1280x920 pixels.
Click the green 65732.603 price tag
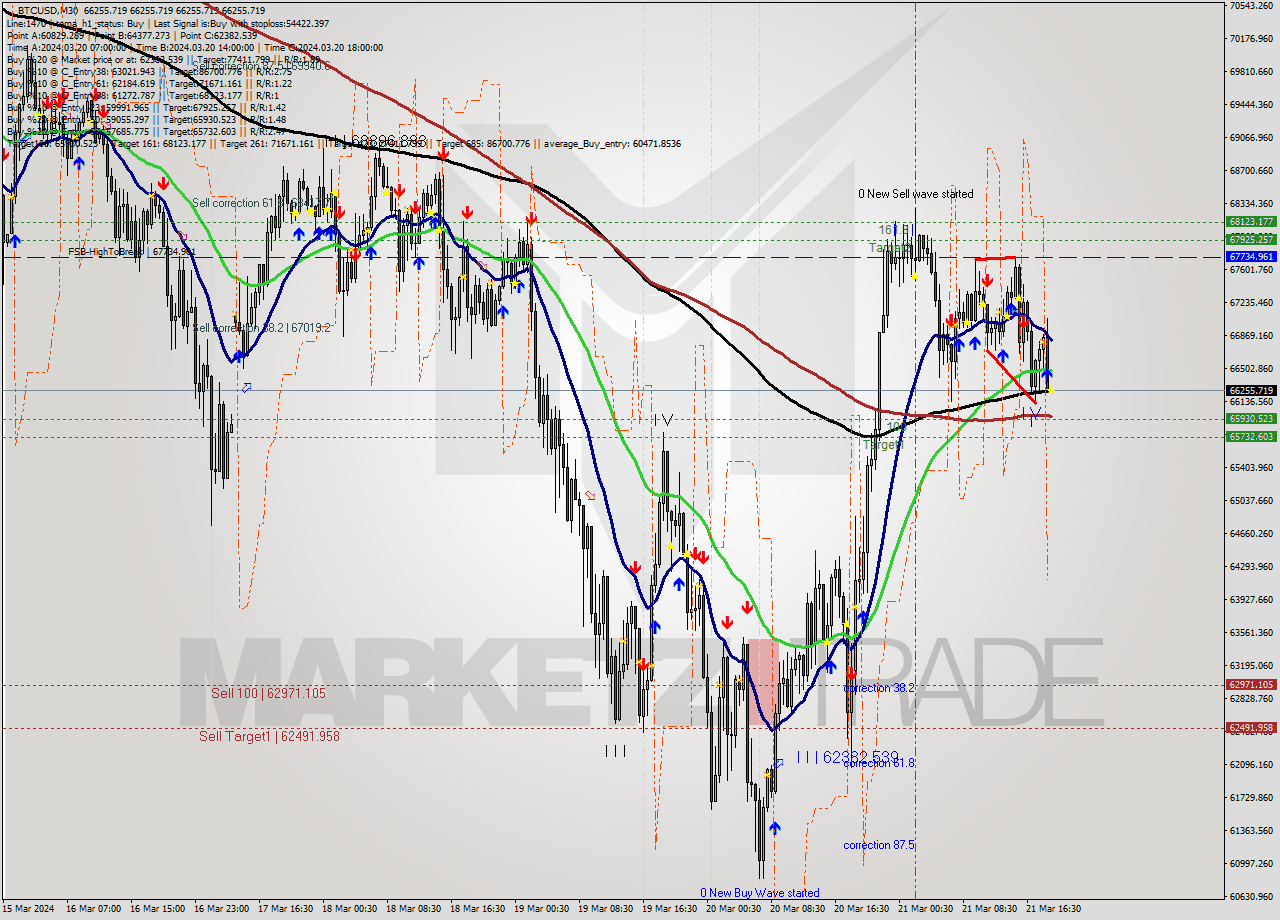1250,436
